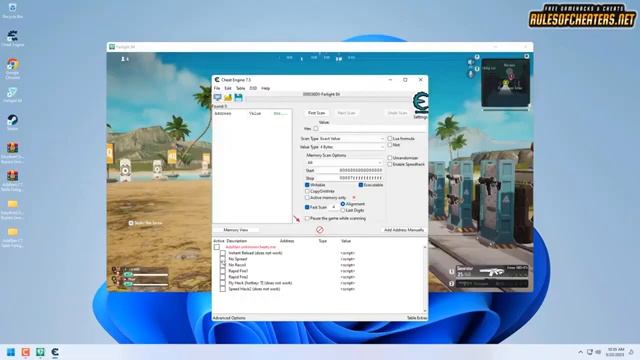Screen dimensions: 640x360
Task: Toggle the Executable checkbox
Action: tap(361, 185)
